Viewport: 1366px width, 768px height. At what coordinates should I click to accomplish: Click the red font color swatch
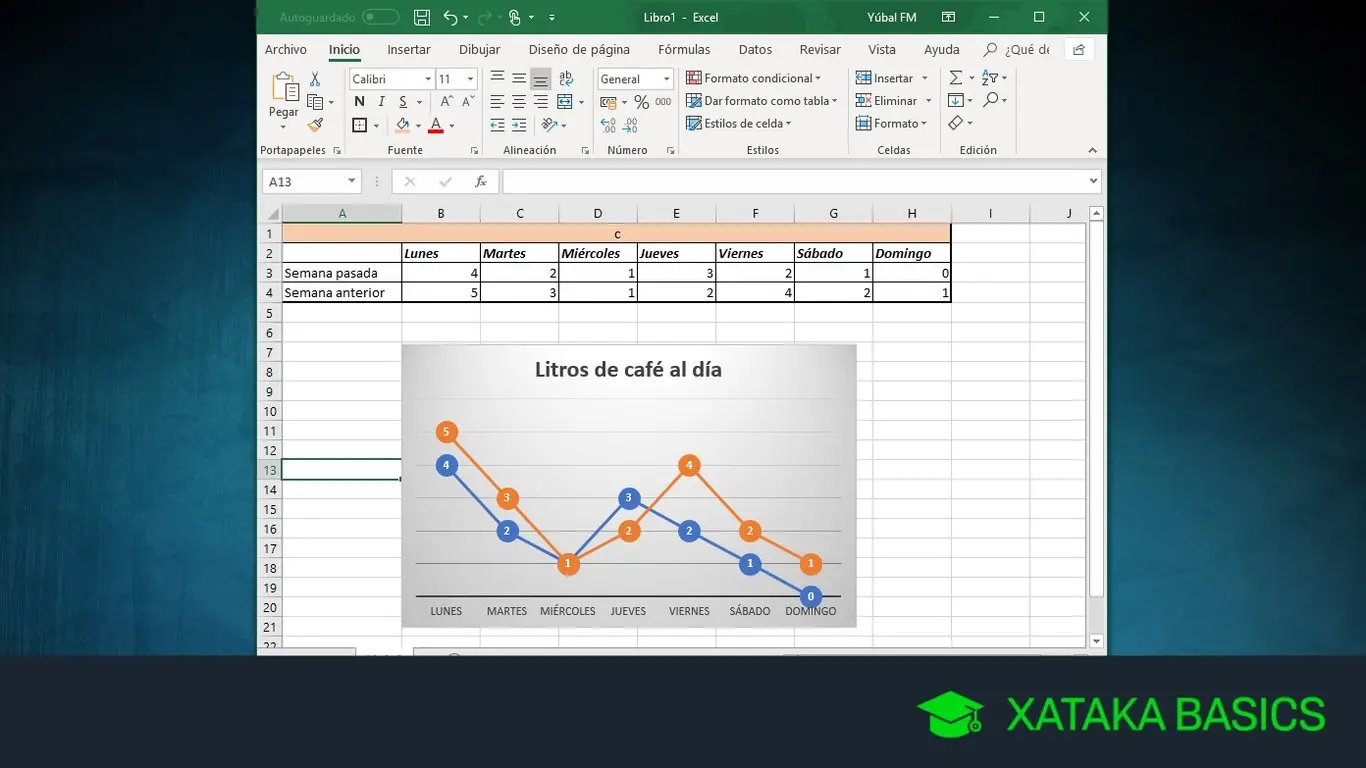pyautogui.click(x=435, y=125)
